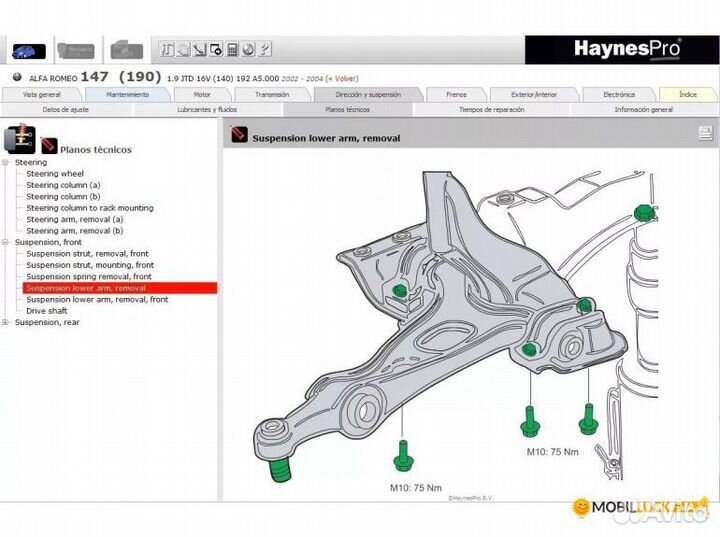Click the diagonal measuring tool toolbar icon
This screenshot has height=537, width=720.
199,49
